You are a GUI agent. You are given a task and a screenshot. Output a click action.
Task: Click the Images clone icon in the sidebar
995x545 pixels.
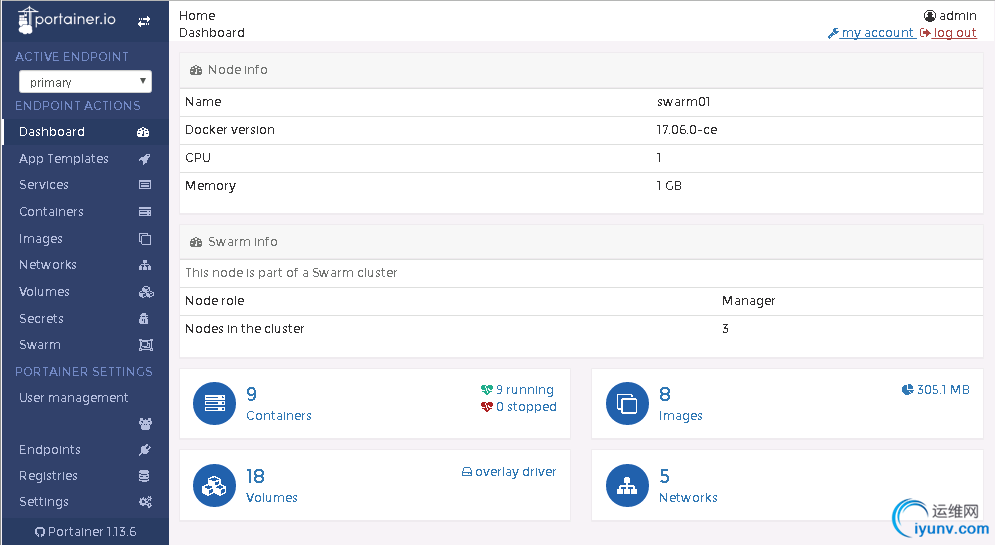point(145,239)
